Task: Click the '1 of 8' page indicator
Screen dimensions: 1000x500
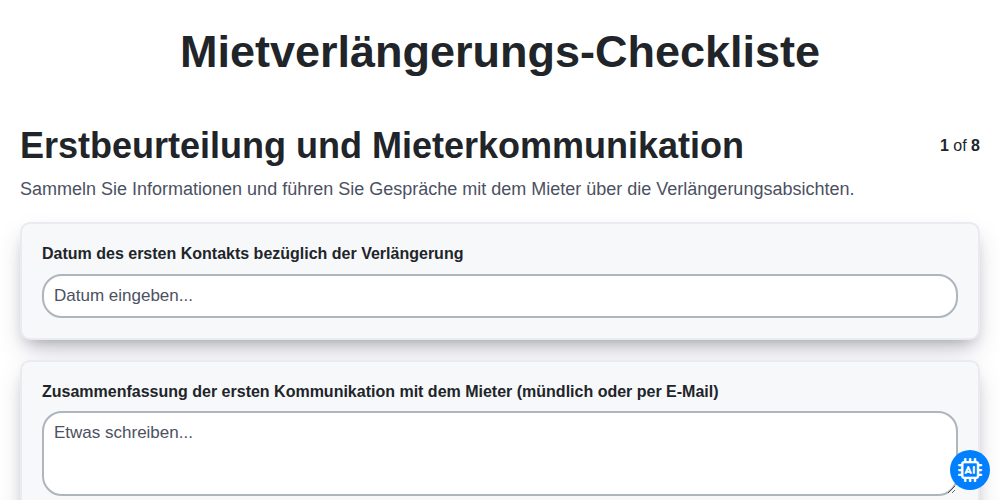Action: pyautogui.click(x=960, y=145)
